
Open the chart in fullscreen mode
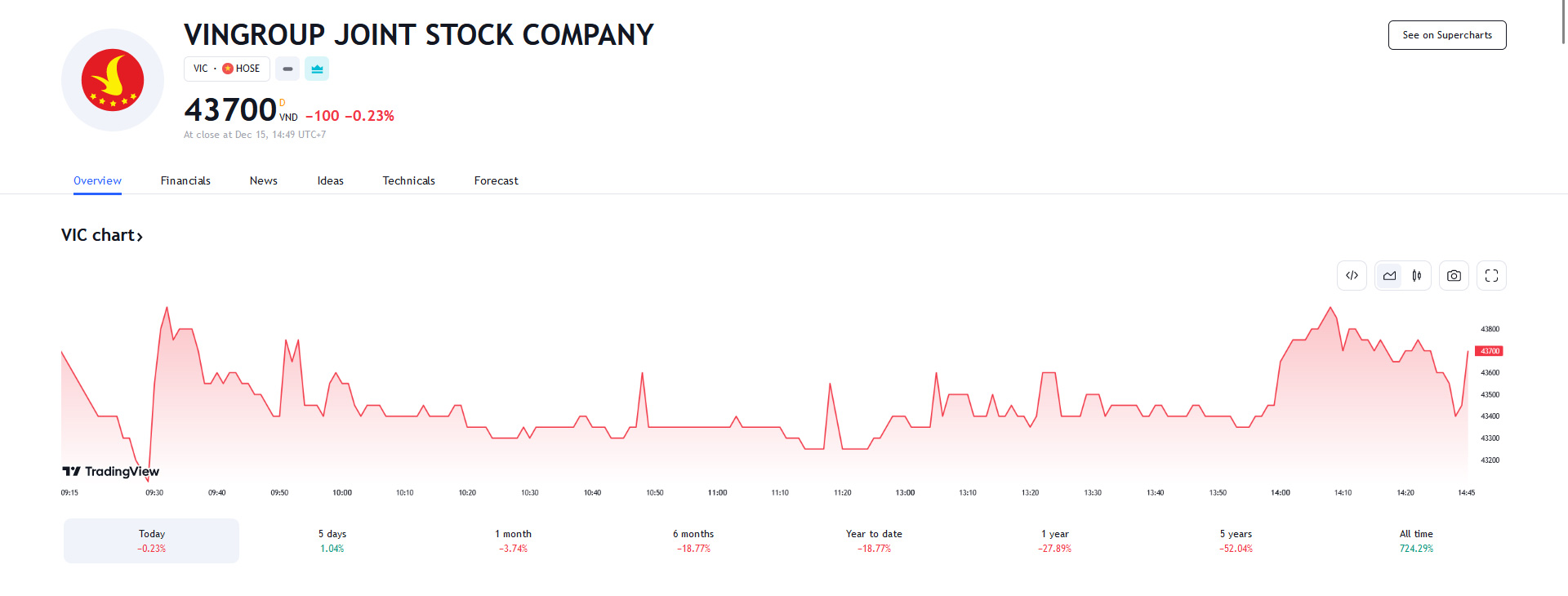click(1491, 276)
